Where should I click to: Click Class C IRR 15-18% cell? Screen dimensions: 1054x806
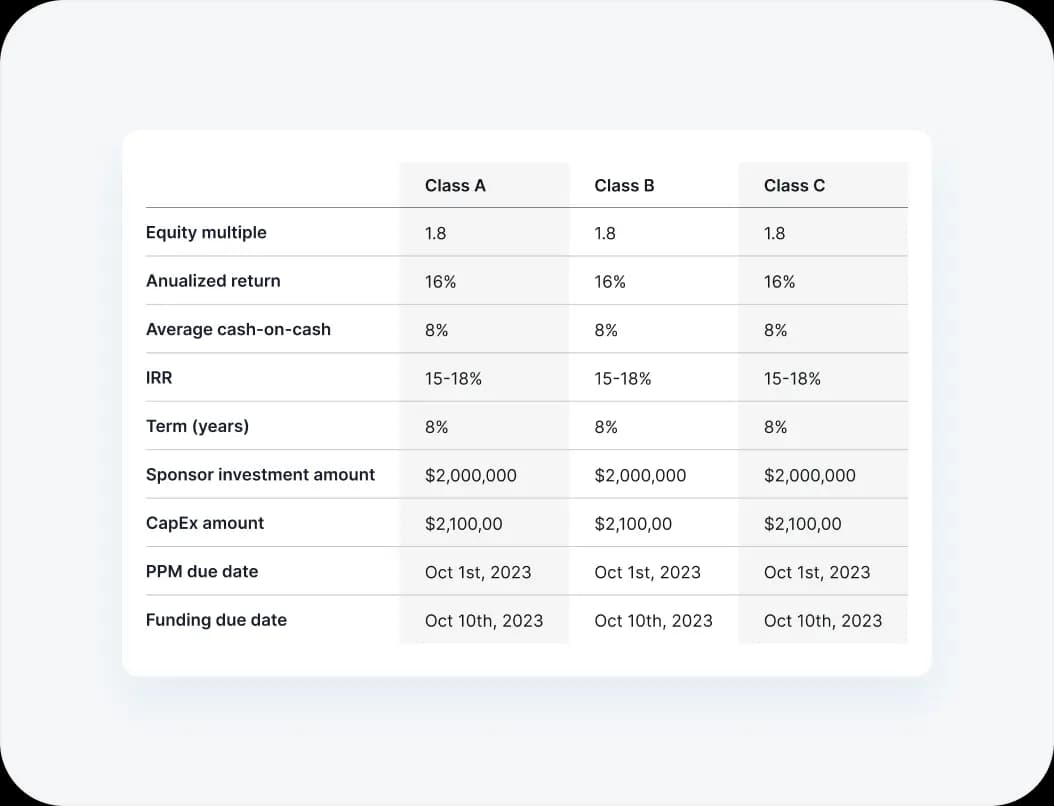(x=792, y=379)
